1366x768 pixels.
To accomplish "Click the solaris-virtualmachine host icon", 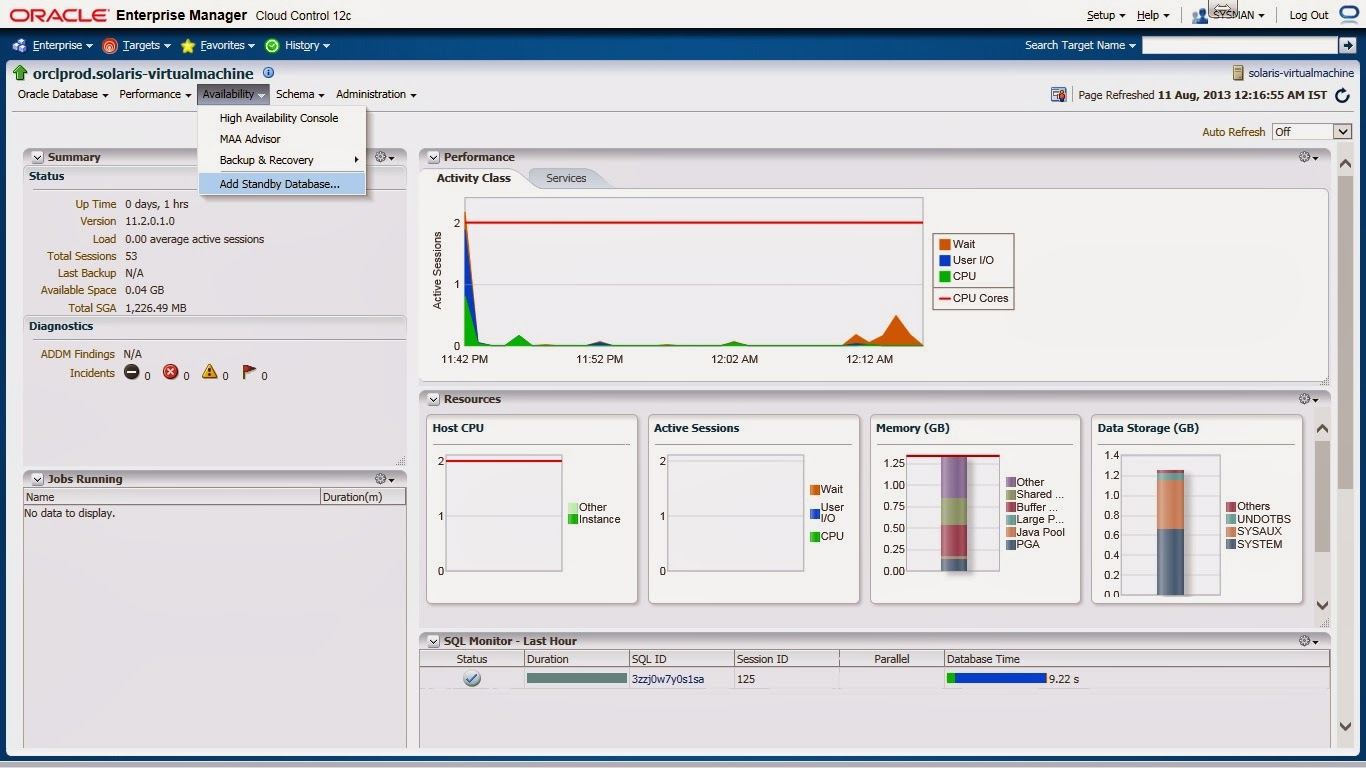I will pyautogui.click(x=1237, y=72).
